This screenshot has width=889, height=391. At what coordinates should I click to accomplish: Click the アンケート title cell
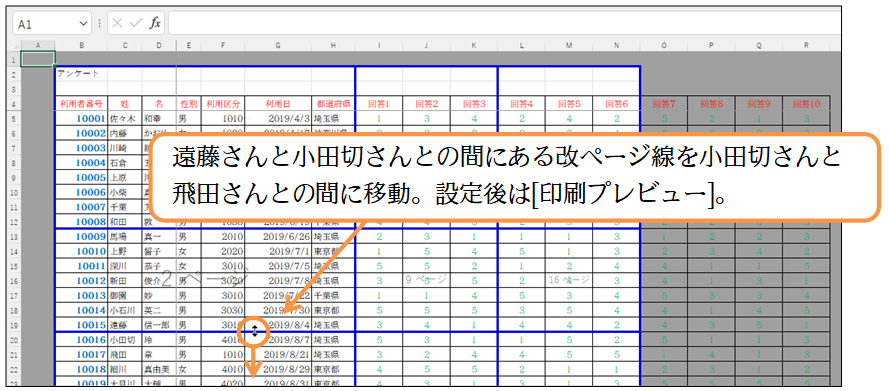pos(82,74)
